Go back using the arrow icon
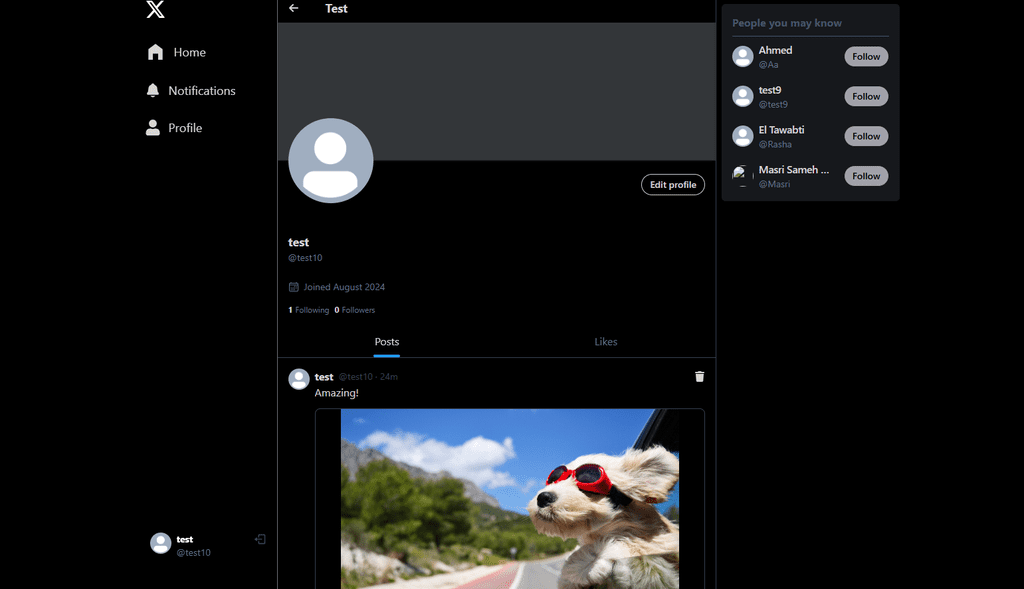This screenshot has width=1024, height=589. (x=294, y=8)
